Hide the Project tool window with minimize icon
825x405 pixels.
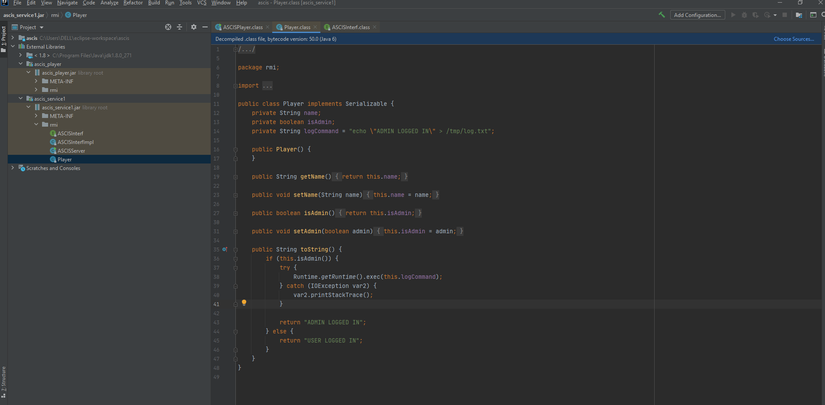pyautogui.click(x=205, y=27)
